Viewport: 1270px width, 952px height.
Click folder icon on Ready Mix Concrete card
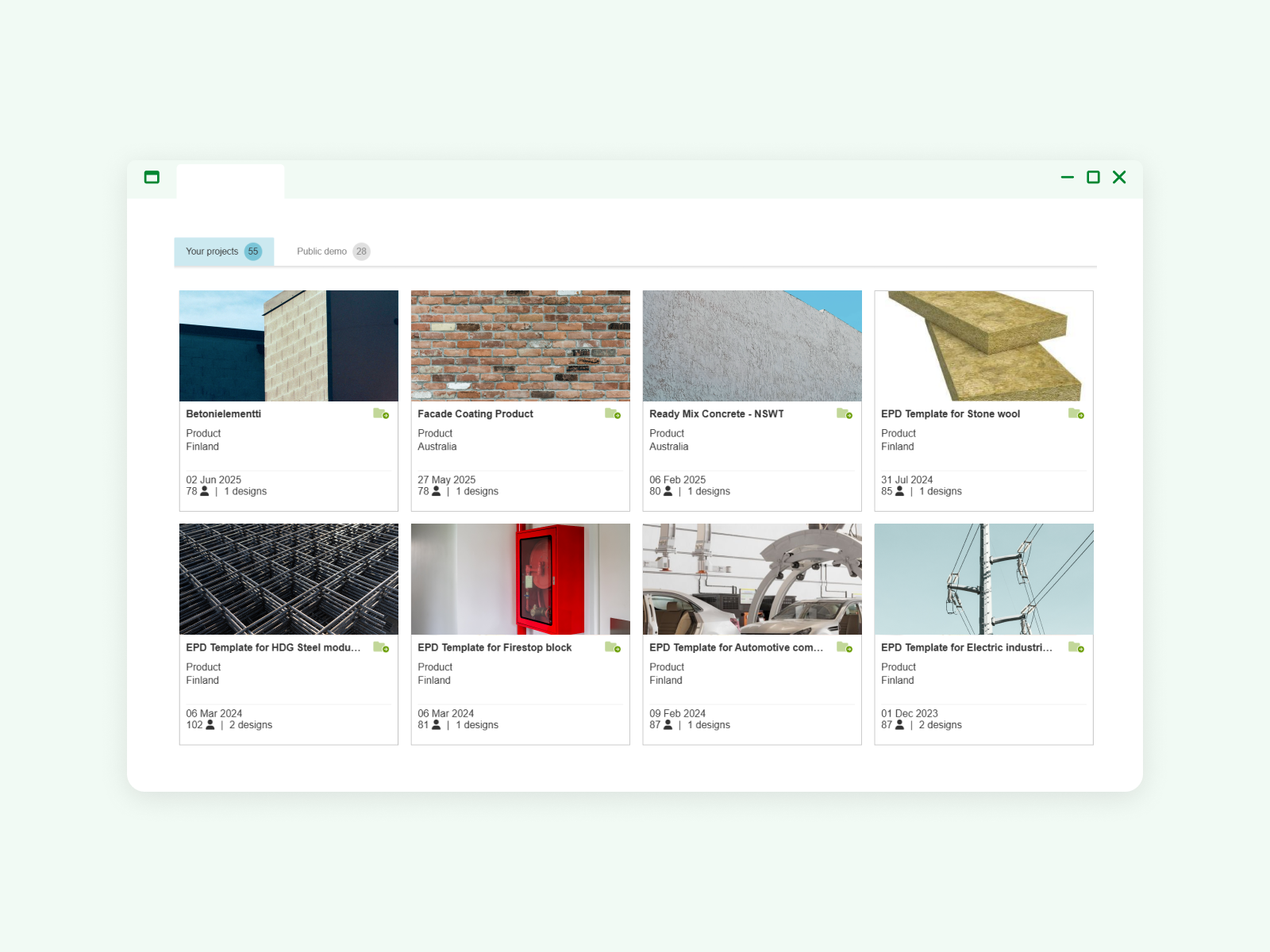coord(845,413)
